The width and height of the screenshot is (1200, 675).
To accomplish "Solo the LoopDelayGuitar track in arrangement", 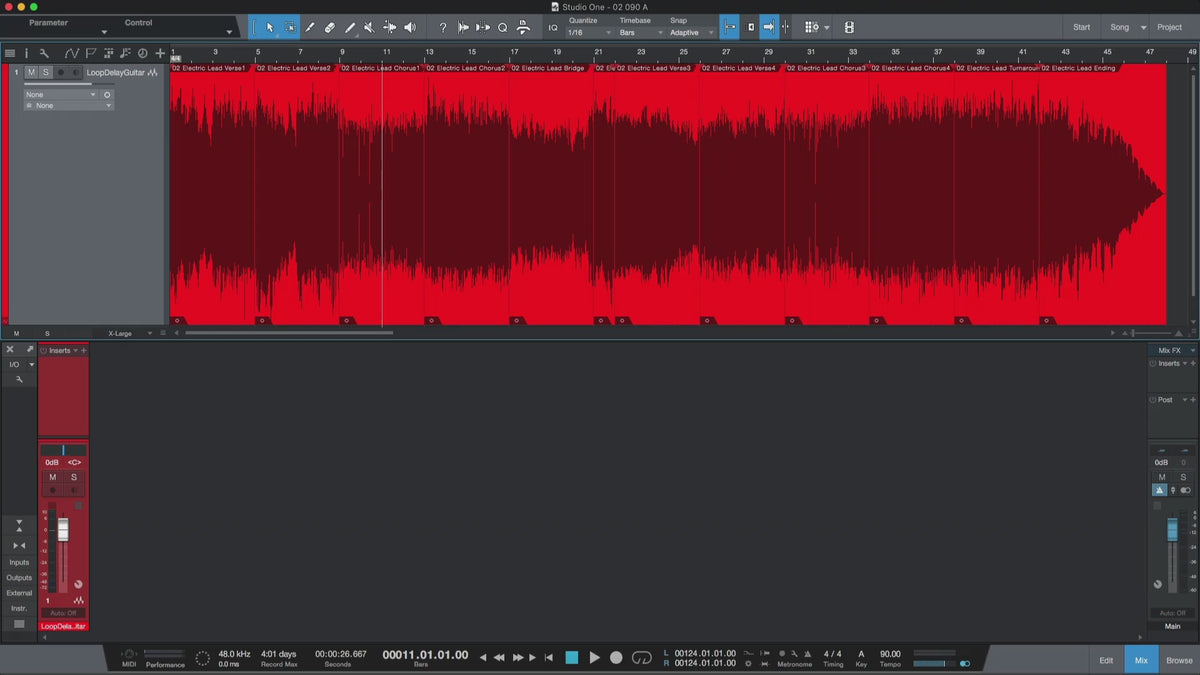I will tap(45, 72).
